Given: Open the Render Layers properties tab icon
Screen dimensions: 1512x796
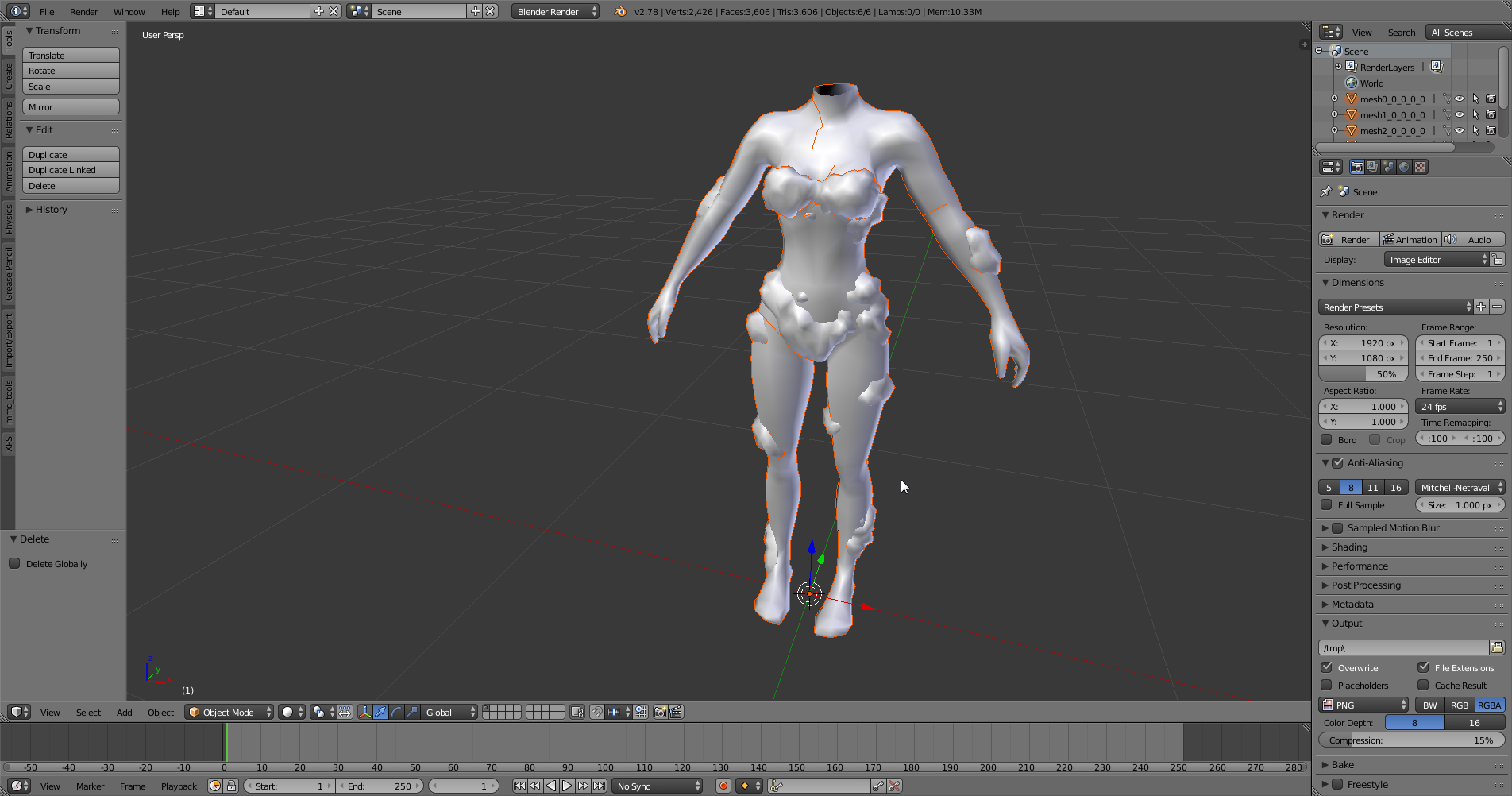Looking at the screenshot, I should 1372,167.
